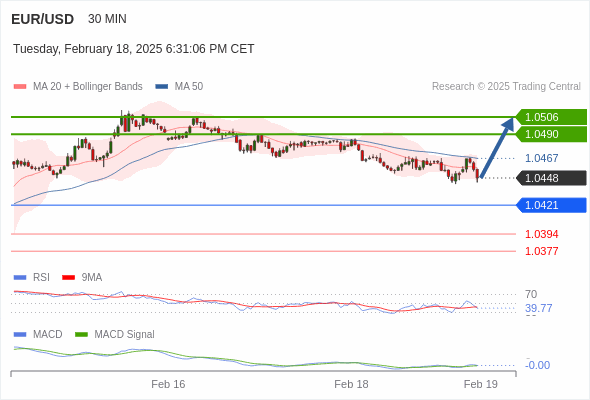The height and width of the screenshot is (400, 590).
Task: Click the 1.0377 support level label
Action: [541, 251]
